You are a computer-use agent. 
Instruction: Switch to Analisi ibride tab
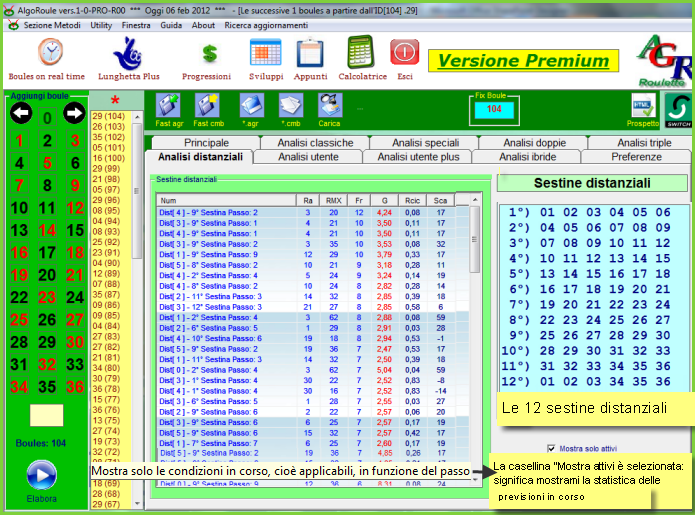click(x=527, y=157)
